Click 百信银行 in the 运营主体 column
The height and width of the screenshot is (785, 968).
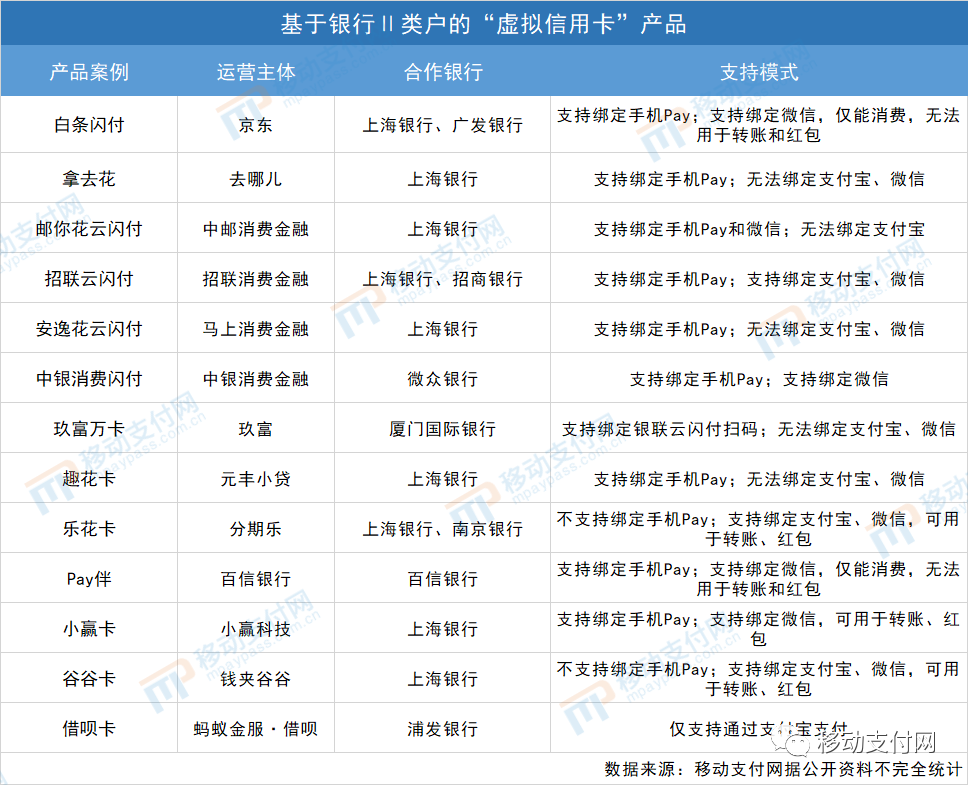point(256,579)
